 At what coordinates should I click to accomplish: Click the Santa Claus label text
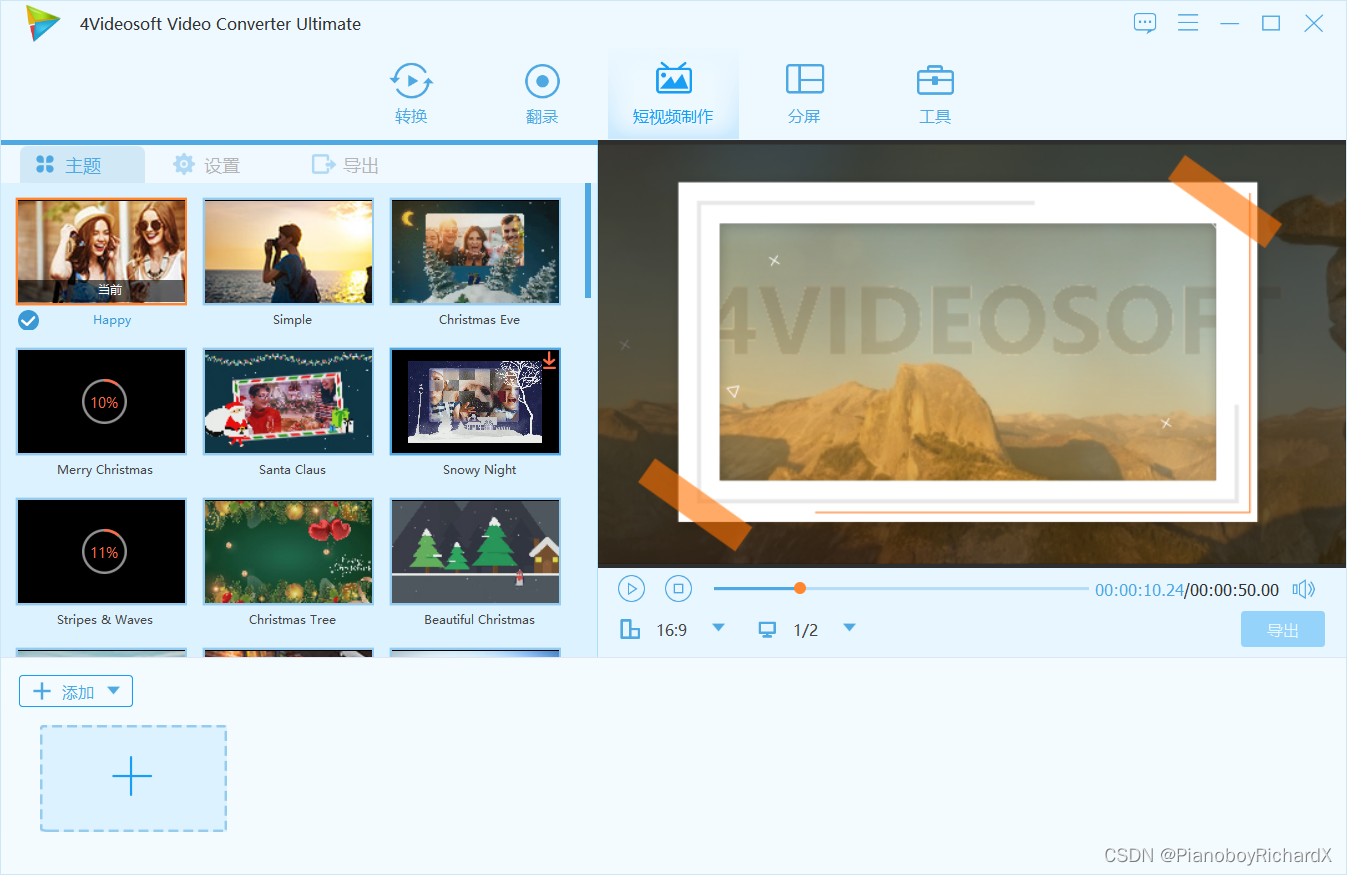[x=292, y=470]
